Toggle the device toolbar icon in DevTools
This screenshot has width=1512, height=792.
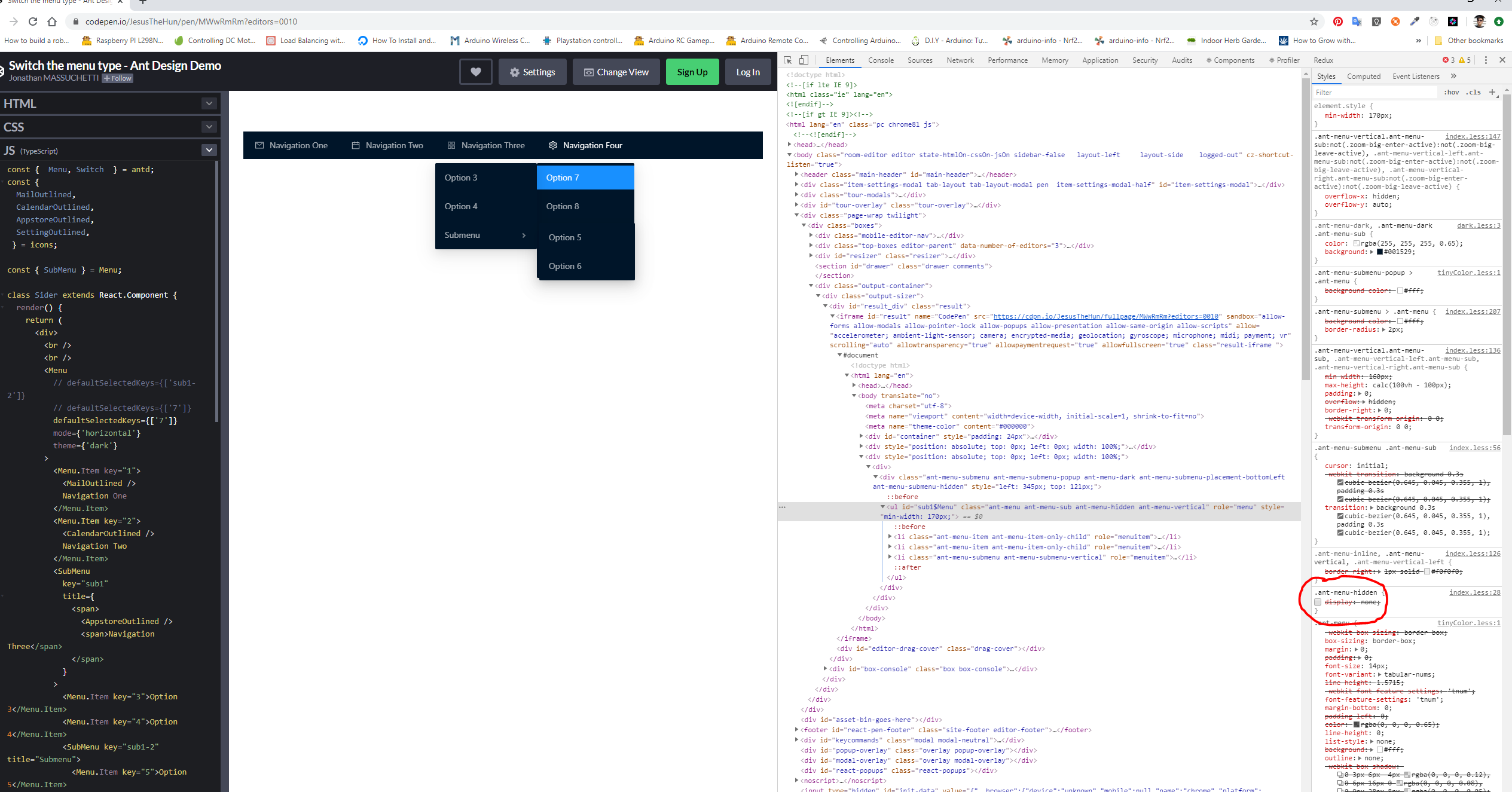[x=804, y=60]
